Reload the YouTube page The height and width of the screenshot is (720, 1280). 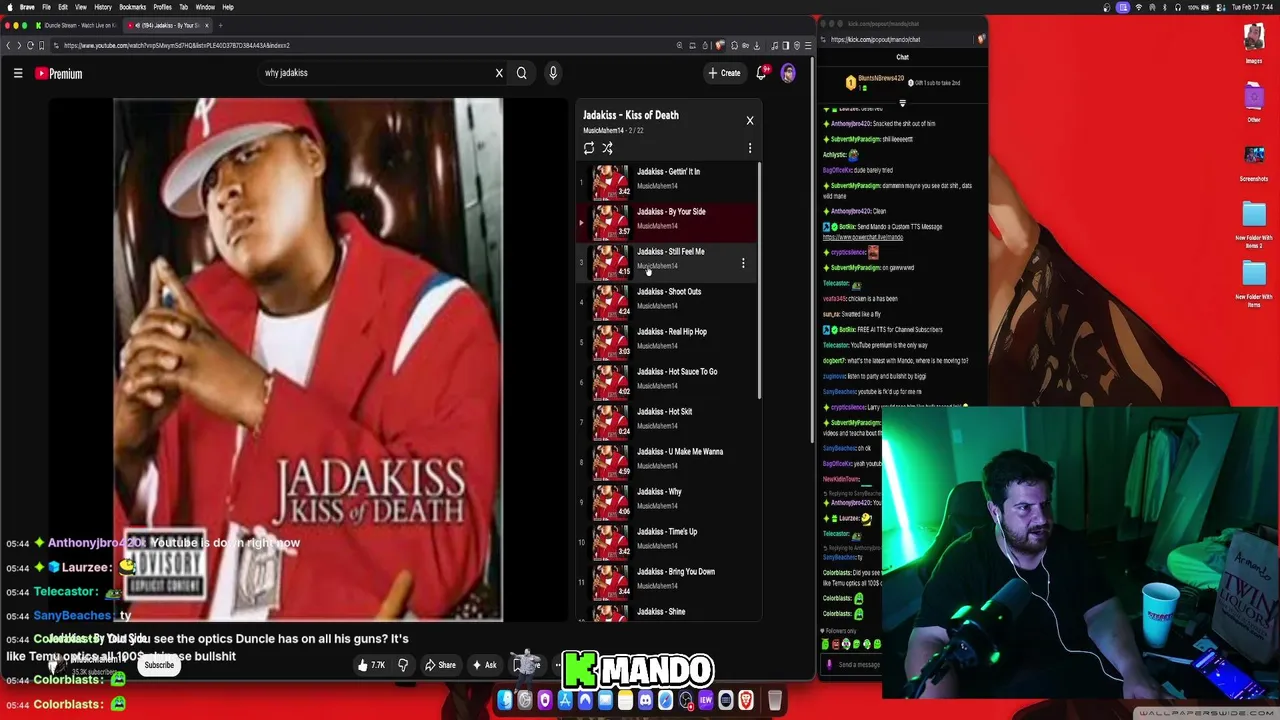[30, 45]
